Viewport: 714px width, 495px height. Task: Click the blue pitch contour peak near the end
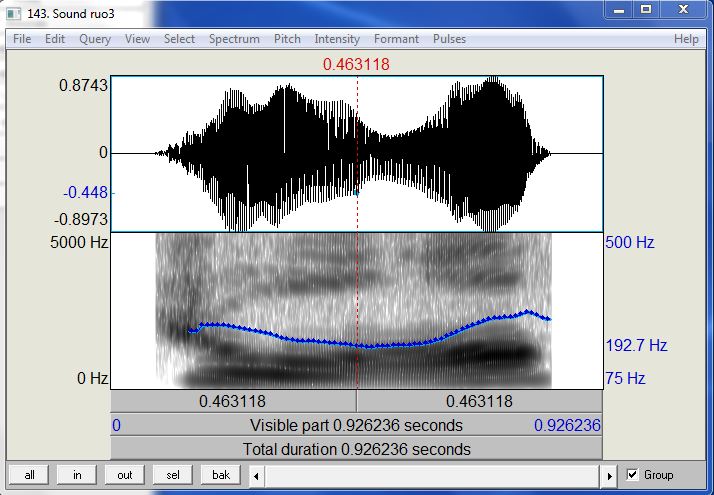point(528,311)
